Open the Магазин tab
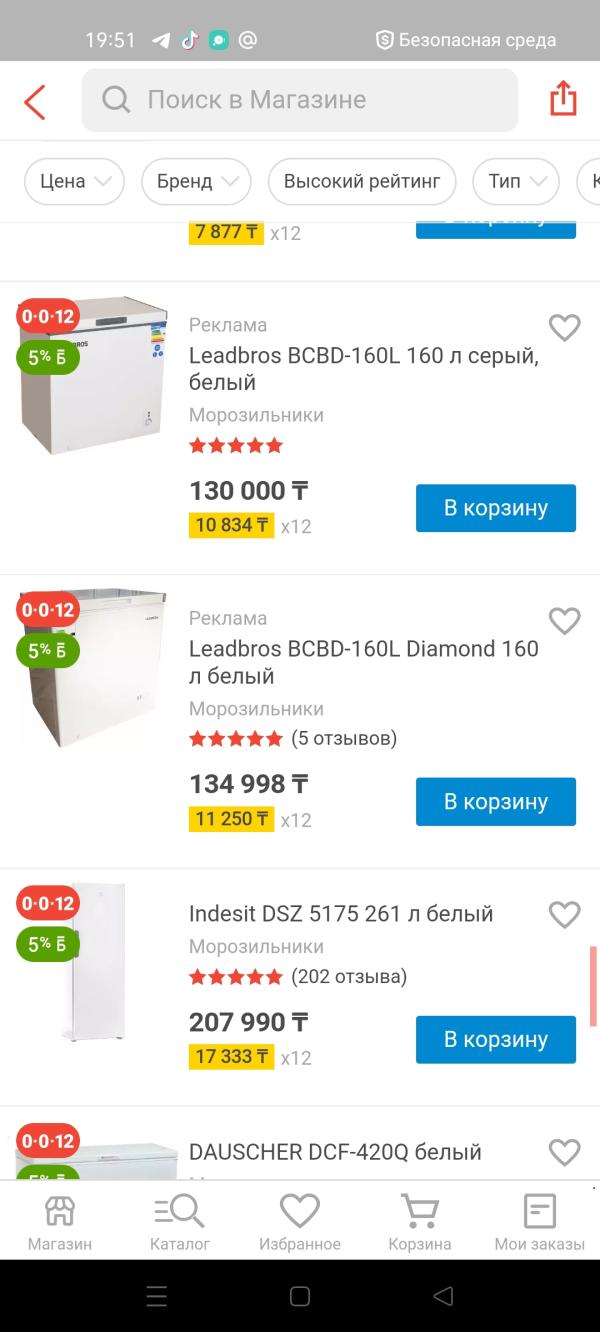Screen dimensions: 600x1332 coord(60,1222)
